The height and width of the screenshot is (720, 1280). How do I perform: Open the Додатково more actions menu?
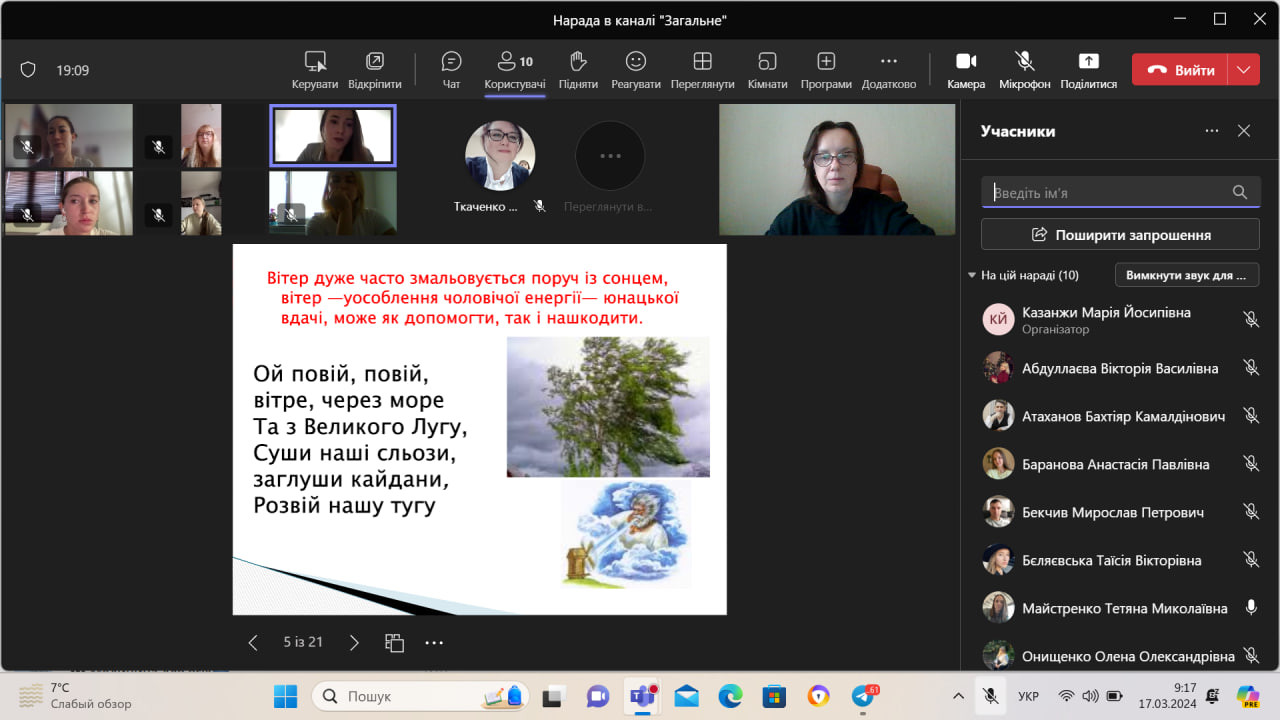point(889,70)
